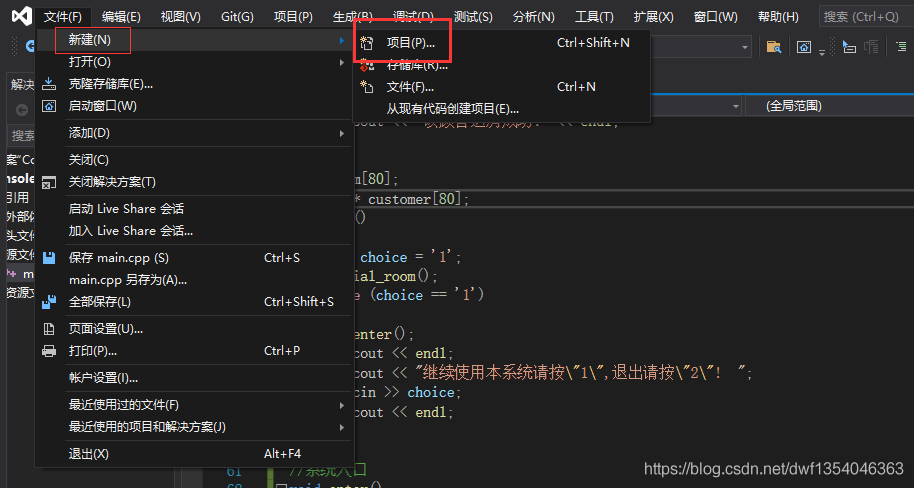Click the close solution icon beside 关闭解决方案

(48, 182)
